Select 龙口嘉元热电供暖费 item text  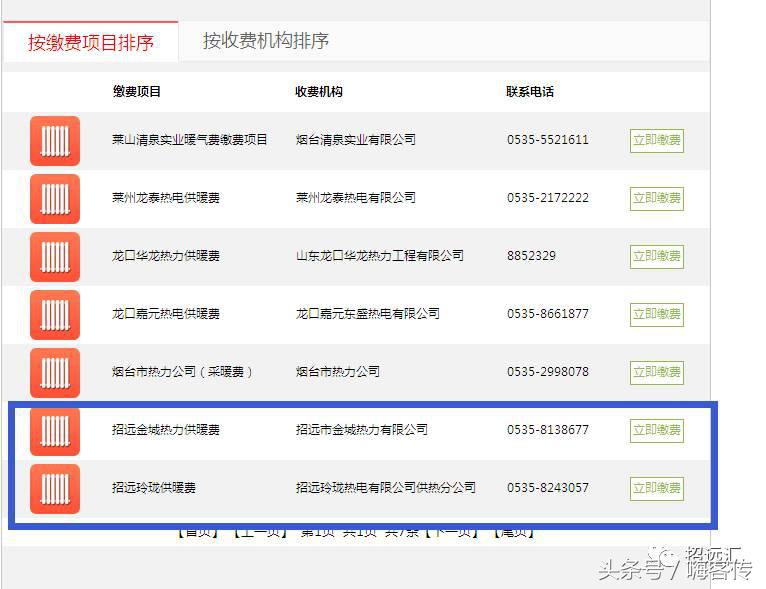(166, 314)
